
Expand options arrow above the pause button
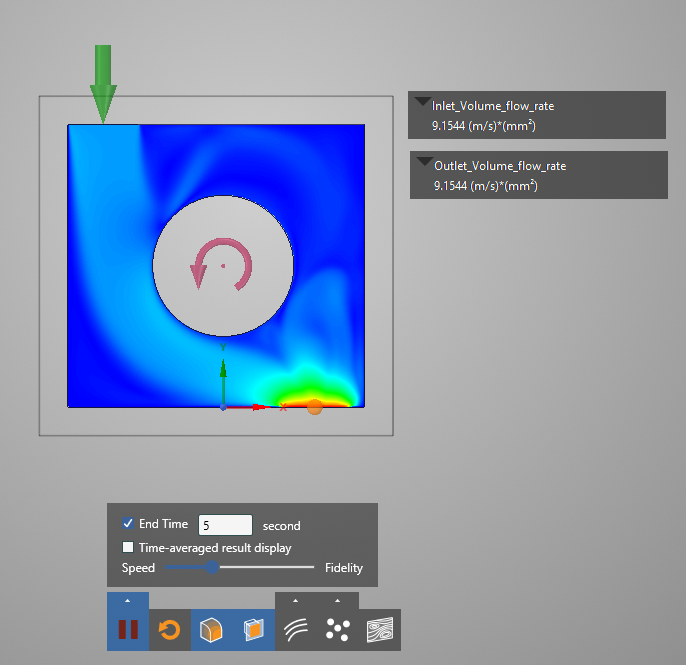pyautogui.click(x=128, y=601)
